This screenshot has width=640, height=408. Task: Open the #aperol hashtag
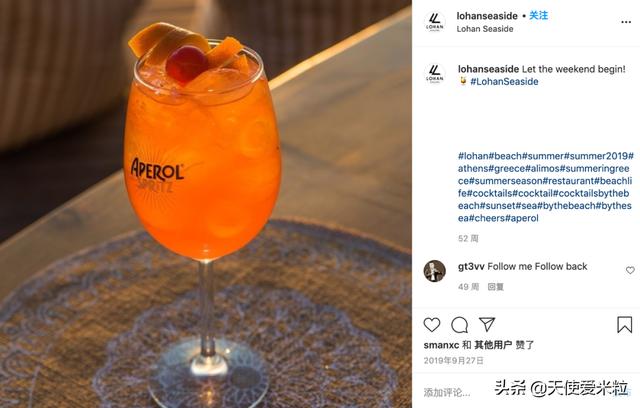[x=522, y=218]
